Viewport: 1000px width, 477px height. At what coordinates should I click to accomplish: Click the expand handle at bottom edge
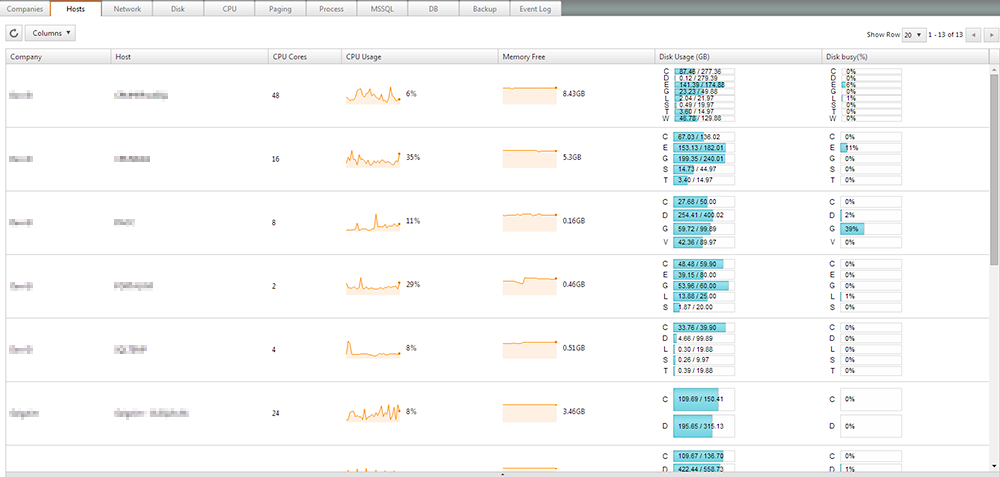503,474
